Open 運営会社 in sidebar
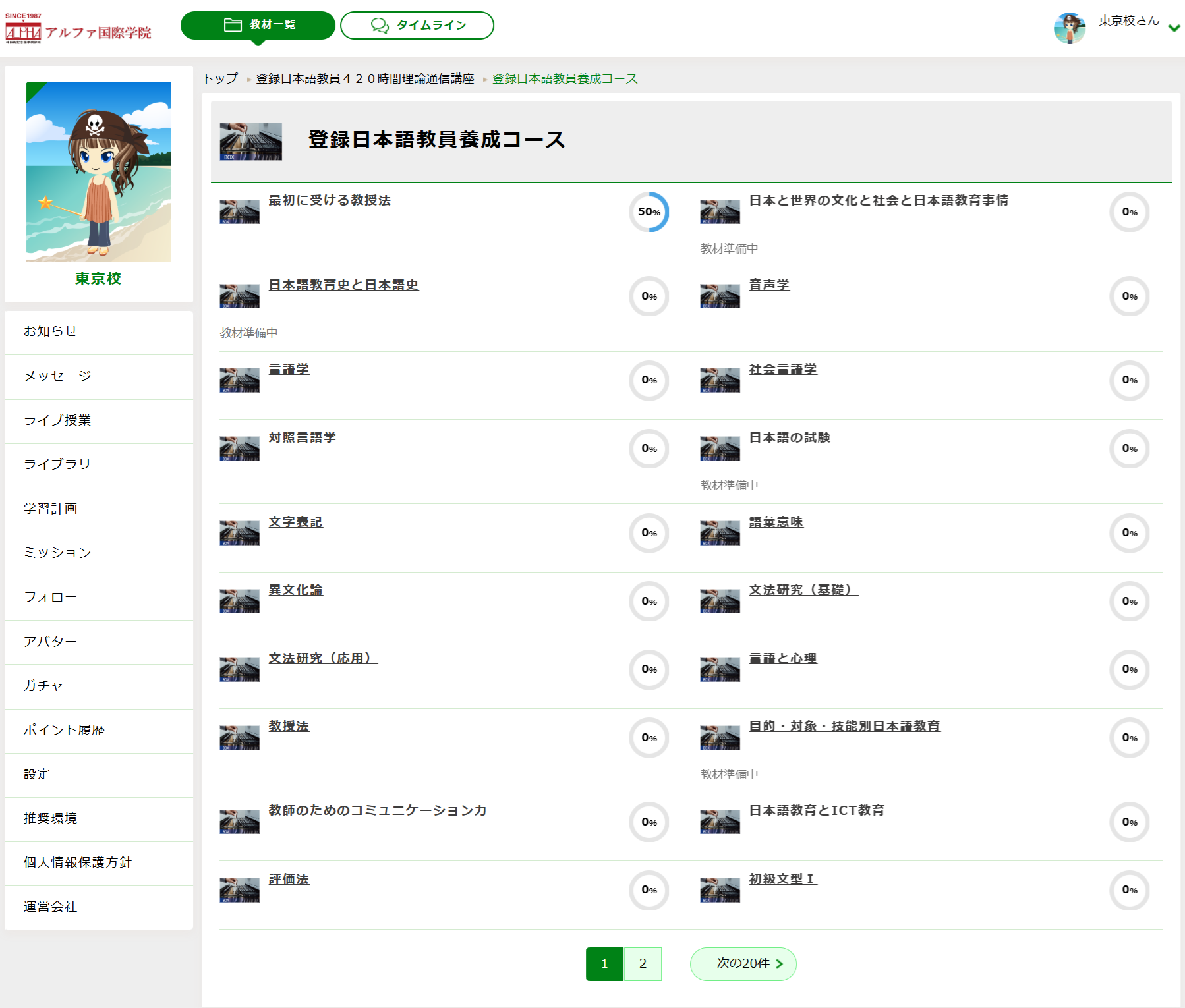 (x=99, y=907)
